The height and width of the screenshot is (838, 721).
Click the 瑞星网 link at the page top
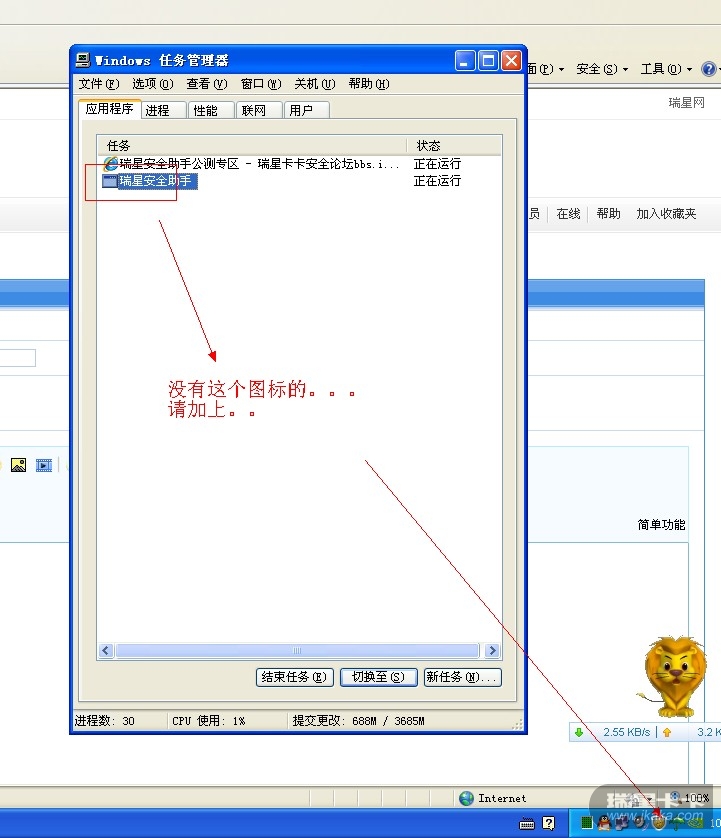click(686, 103)
